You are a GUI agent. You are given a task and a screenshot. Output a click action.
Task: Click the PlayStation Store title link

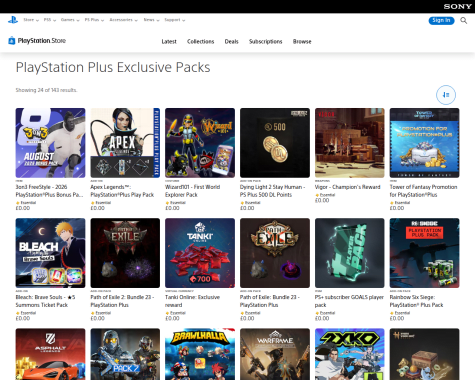[x=42, y=41]
